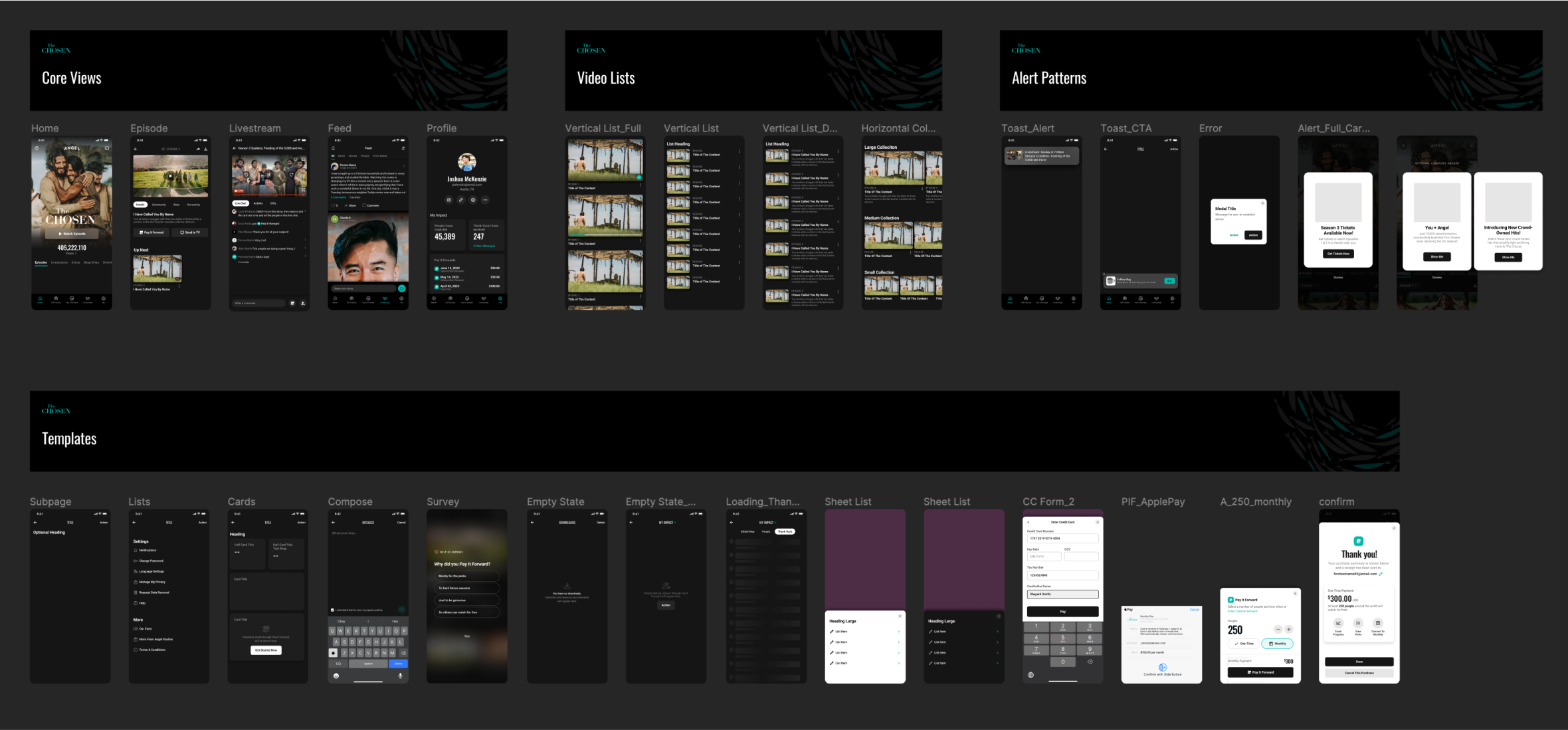Click Joshua McKenzie profile avatar

click(467, 162)
